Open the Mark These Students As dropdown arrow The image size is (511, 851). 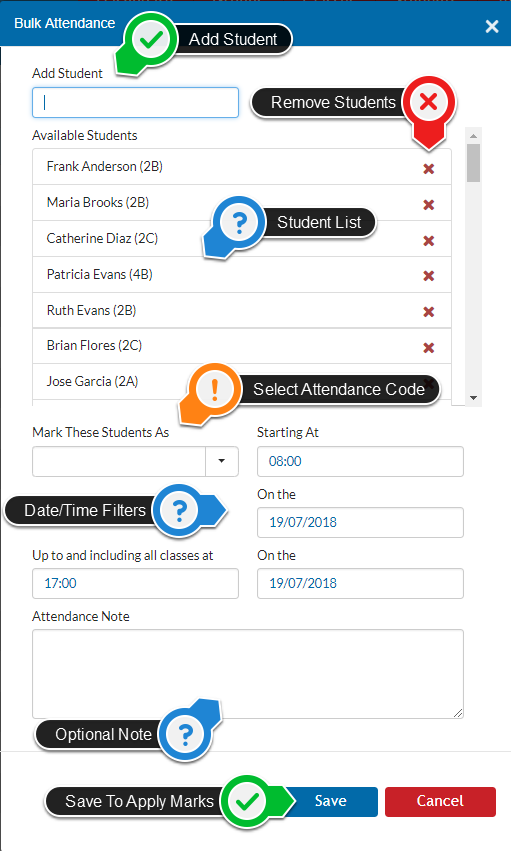pos(222,461)
